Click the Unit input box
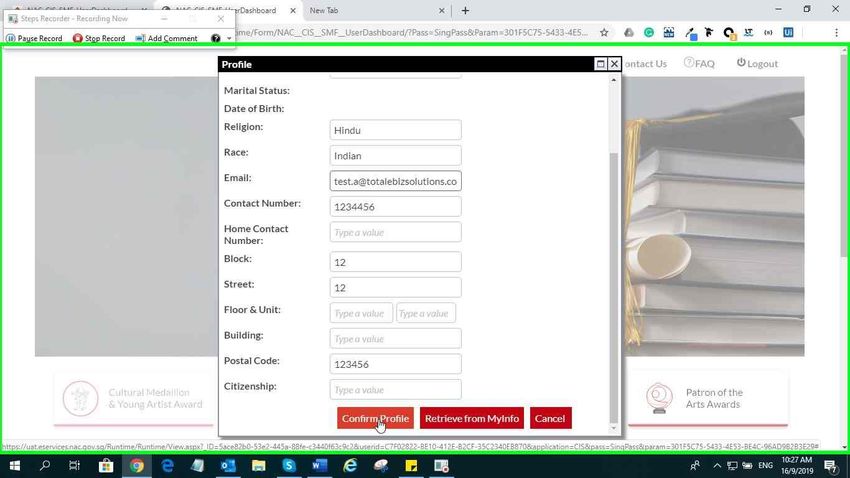 point(426,313)
